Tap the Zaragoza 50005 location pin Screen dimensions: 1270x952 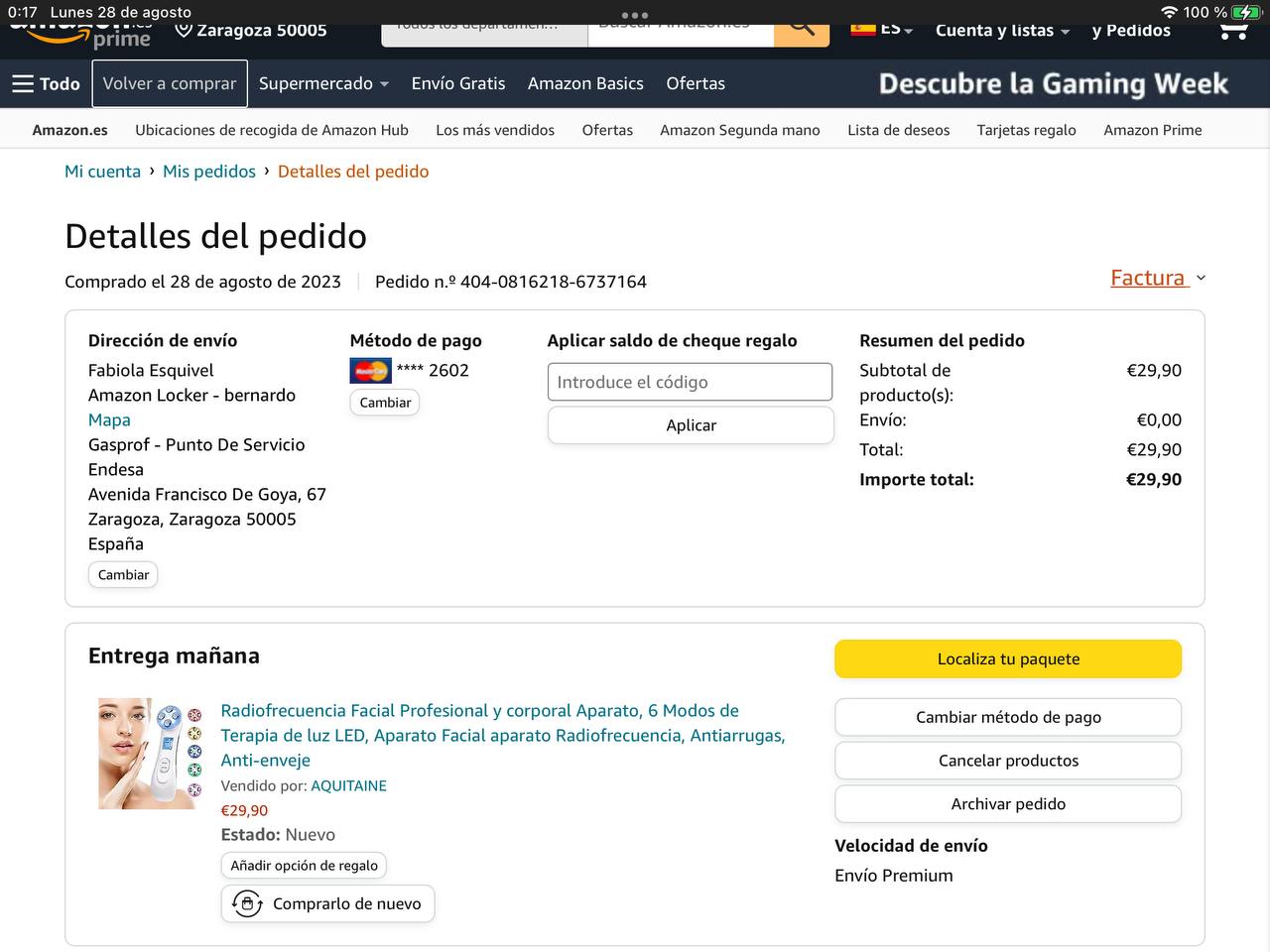(x=184, y=31)
